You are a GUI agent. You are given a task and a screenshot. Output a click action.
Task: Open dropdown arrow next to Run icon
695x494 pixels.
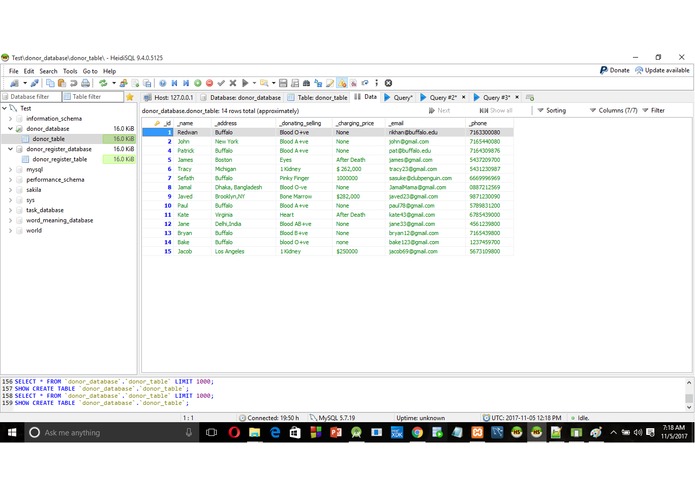click(x=254, y=83)
